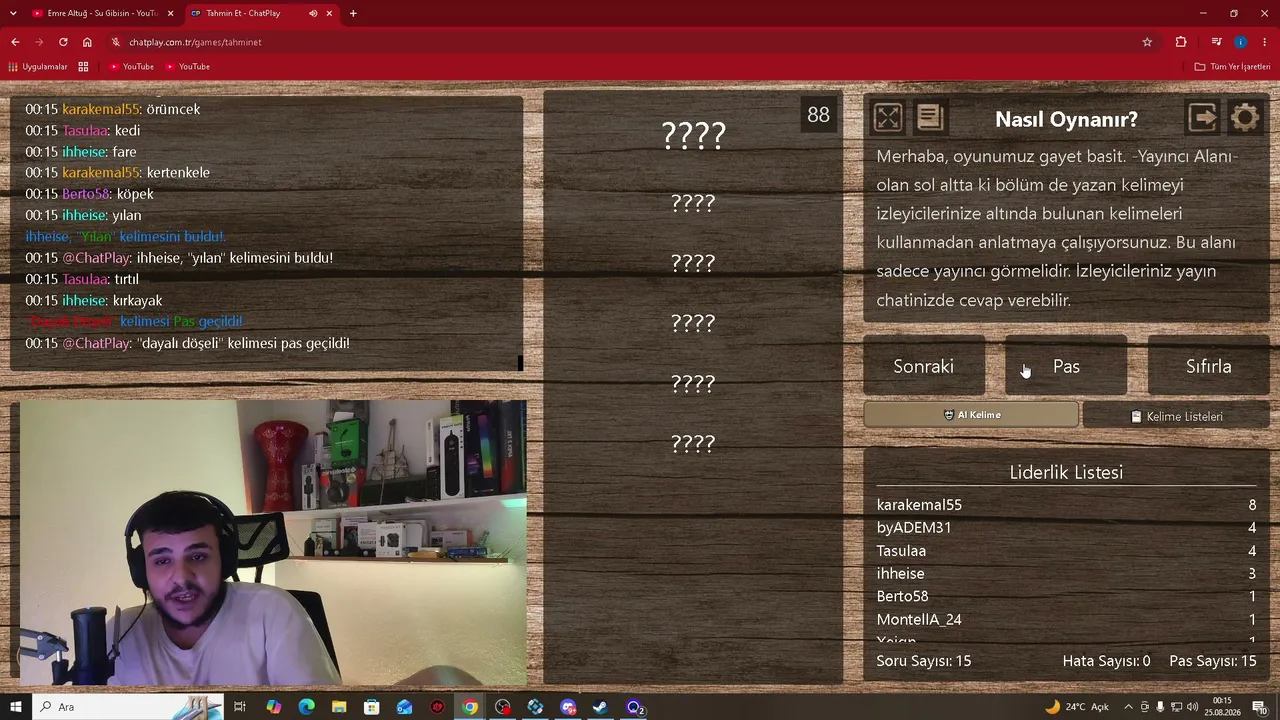This screenshot has width=1280, height=720.
Task: Show hidden system tray icons
Action: pos(1129,707)
